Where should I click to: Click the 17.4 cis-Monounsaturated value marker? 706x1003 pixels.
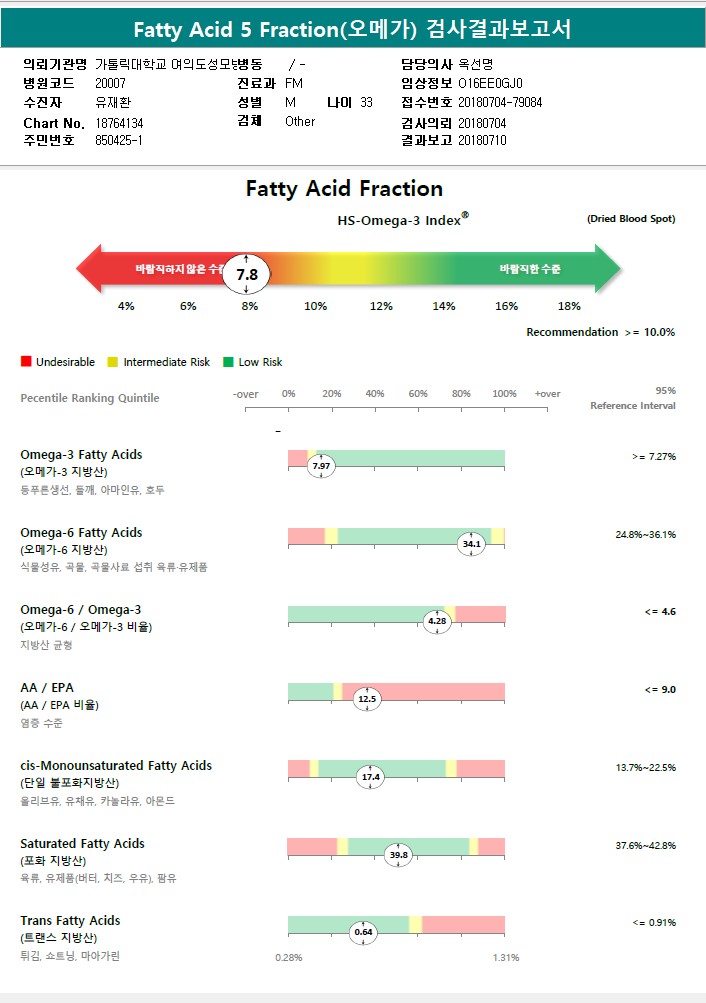tap(371, 777)
